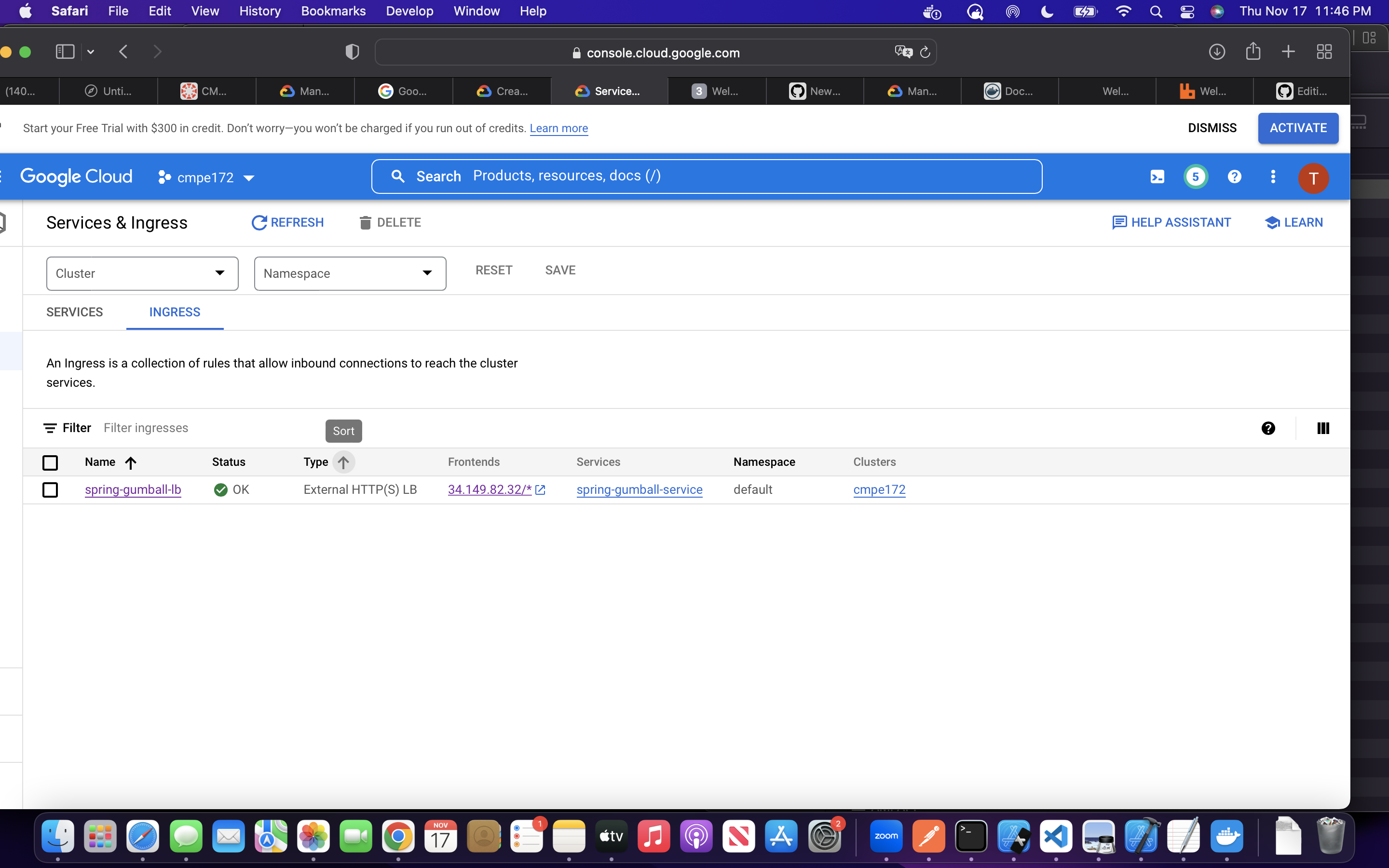Click the filter help question icon
1389x868 pixels.
coord(1268,428)
